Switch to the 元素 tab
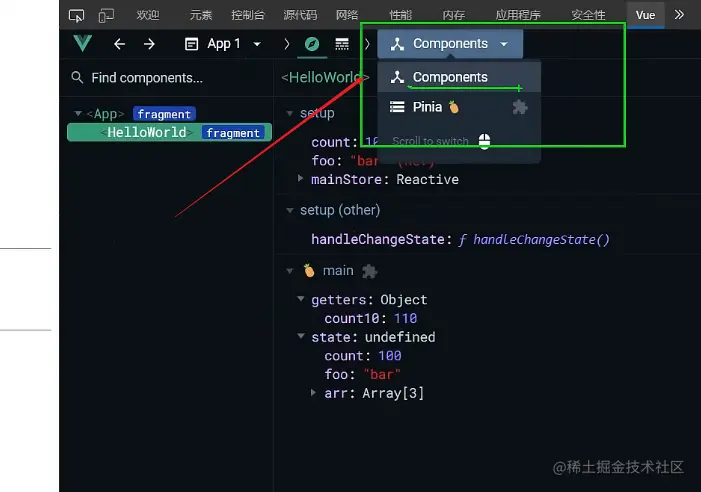 [201, 15]
